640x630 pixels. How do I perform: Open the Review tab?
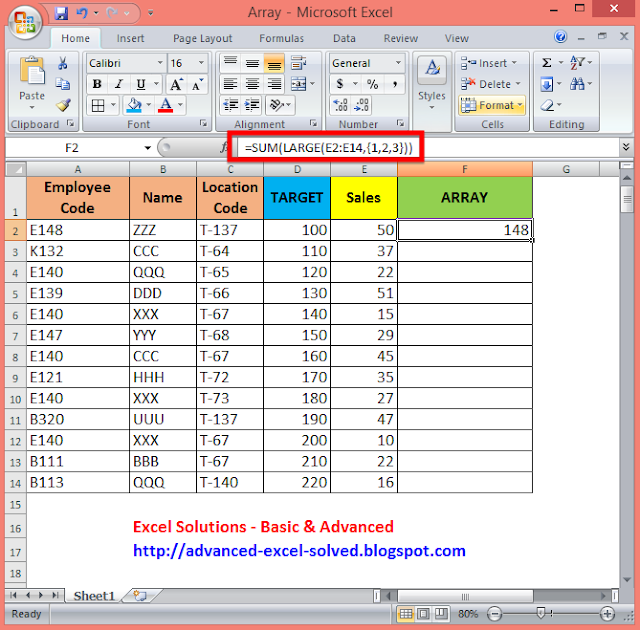400,38
